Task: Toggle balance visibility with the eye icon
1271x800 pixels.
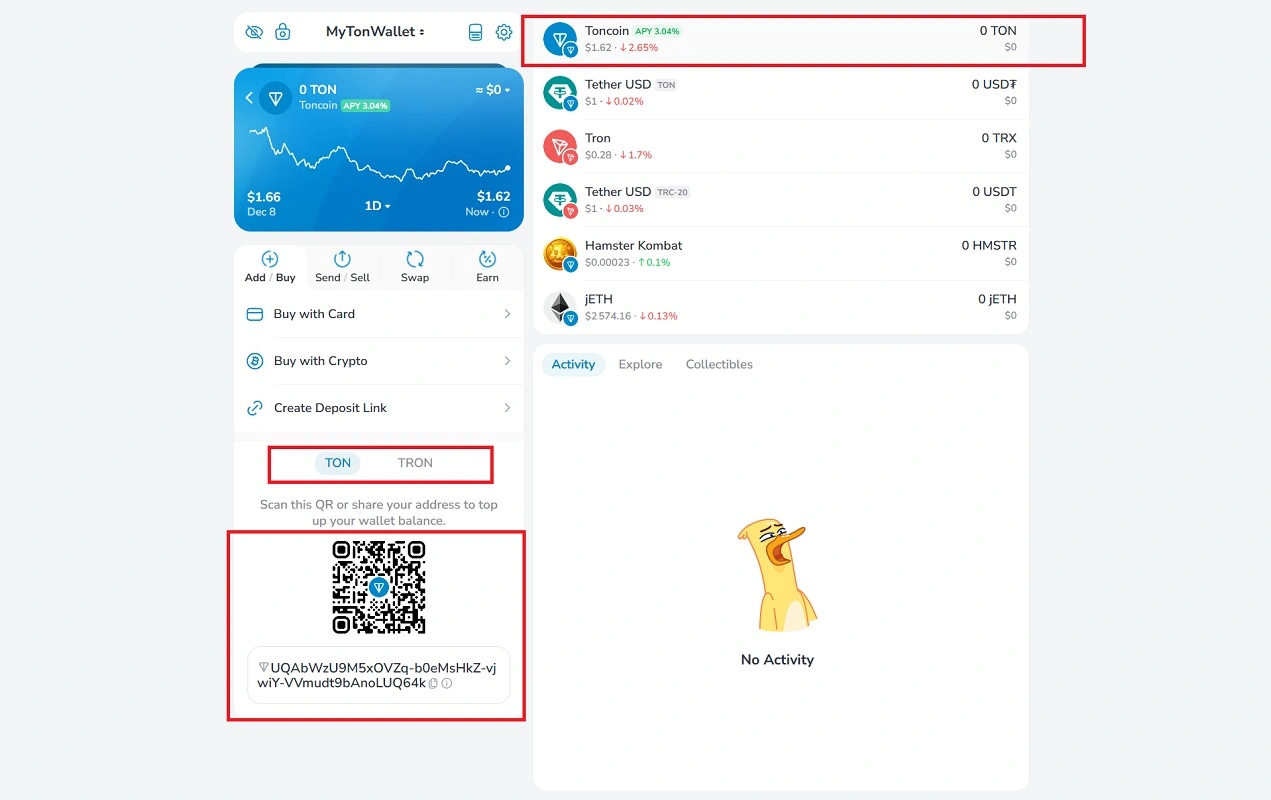Action: [x=254, y=32]
